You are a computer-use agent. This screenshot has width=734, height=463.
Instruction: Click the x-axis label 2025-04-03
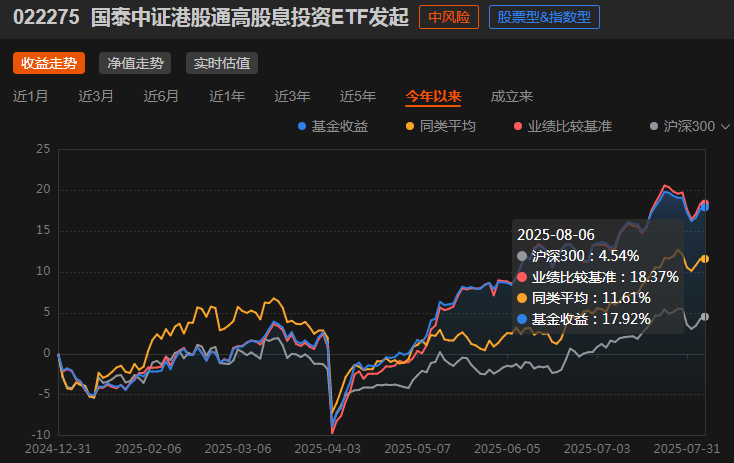pos(328,449)
